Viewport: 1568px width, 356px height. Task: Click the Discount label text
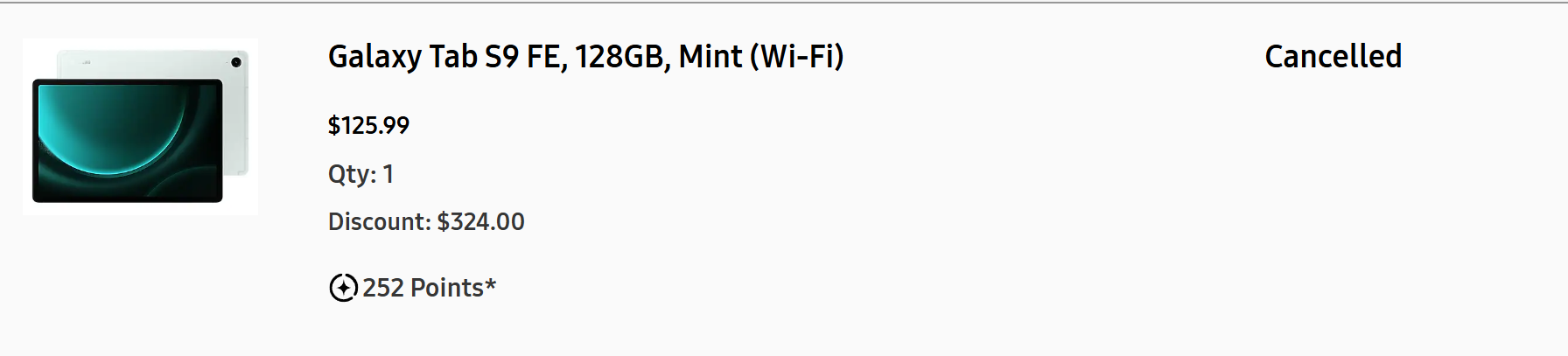tap(377, 222)
